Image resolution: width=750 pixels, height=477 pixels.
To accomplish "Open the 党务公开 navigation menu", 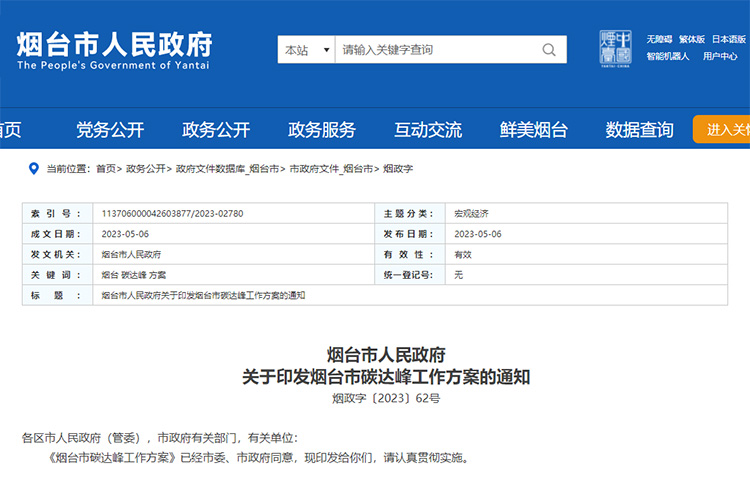I will click(x=110, y=130).
